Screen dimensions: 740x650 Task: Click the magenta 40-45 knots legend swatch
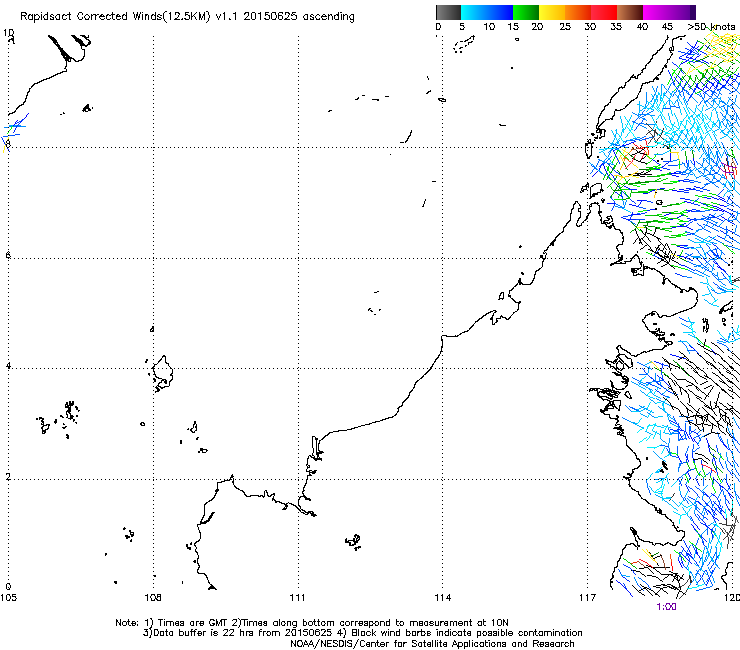tap(656, 12)
